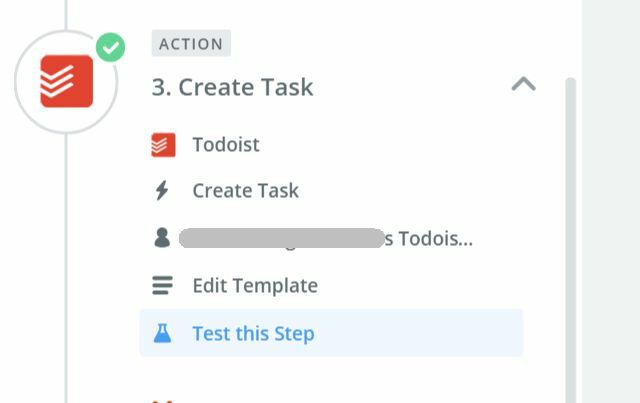The height and width of the screenshot is (403, 640).
Task: Click the person account icon
Action: pyautogui.click(x=162, y=238)
